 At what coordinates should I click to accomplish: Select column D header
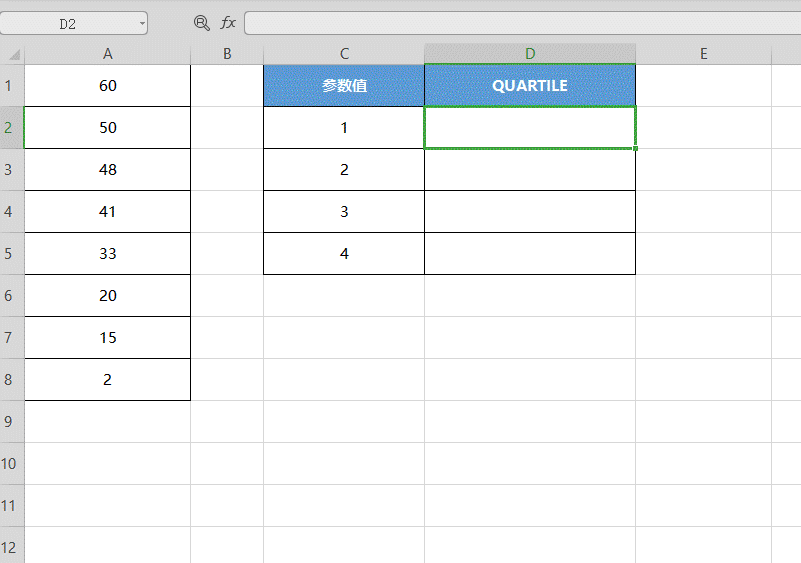click(530, 54)
